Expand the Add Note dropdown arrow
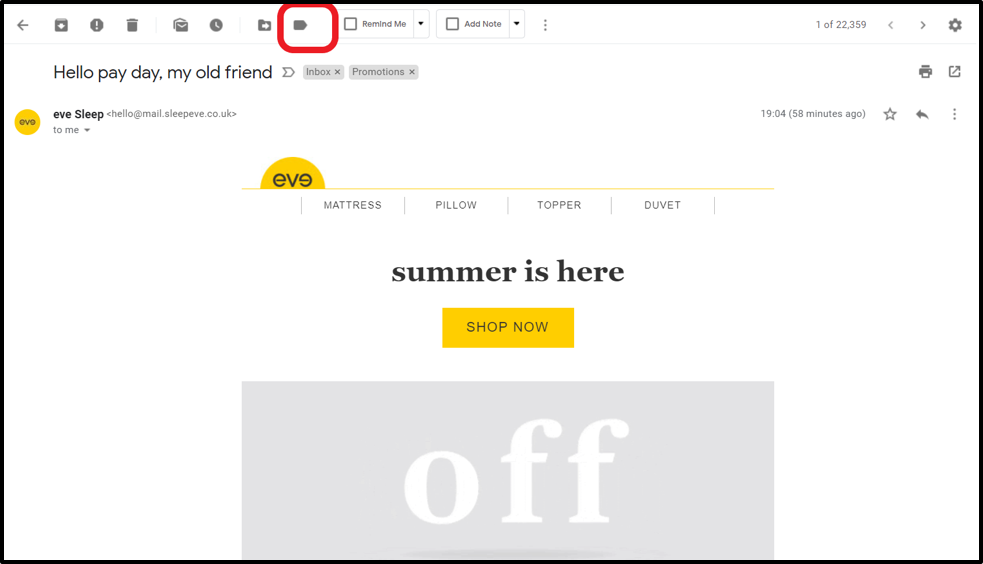983x564 pixels. click(517, 24)
